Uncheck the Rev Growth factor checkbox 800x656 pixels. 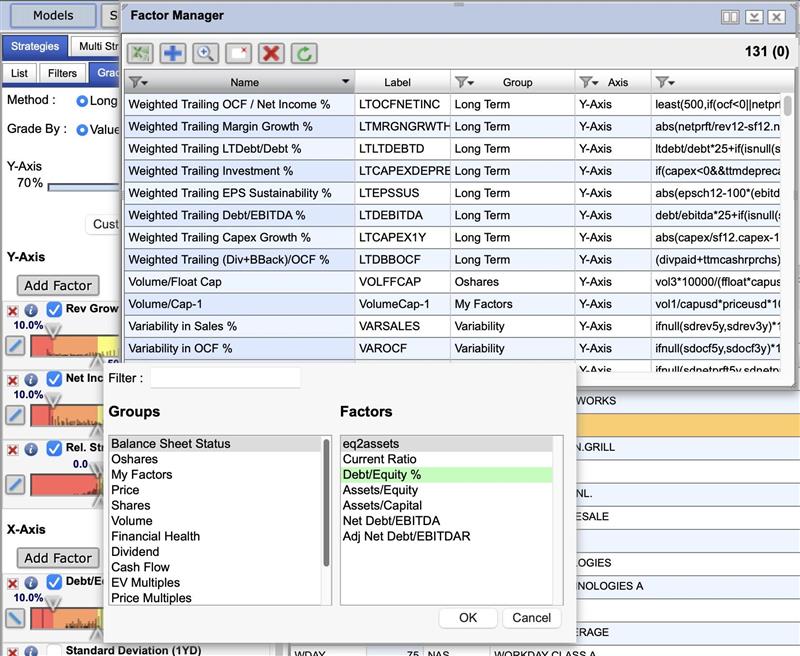(55, 310)
